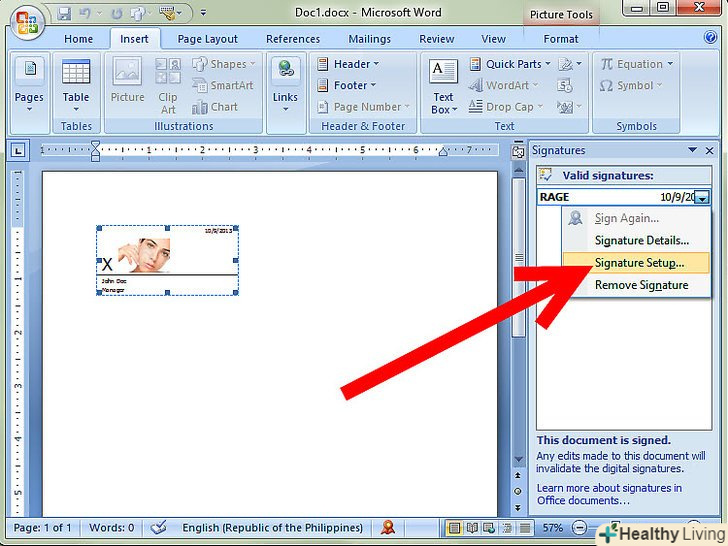
Task: Expand the Equation dropdown
Action: (670, 64)
